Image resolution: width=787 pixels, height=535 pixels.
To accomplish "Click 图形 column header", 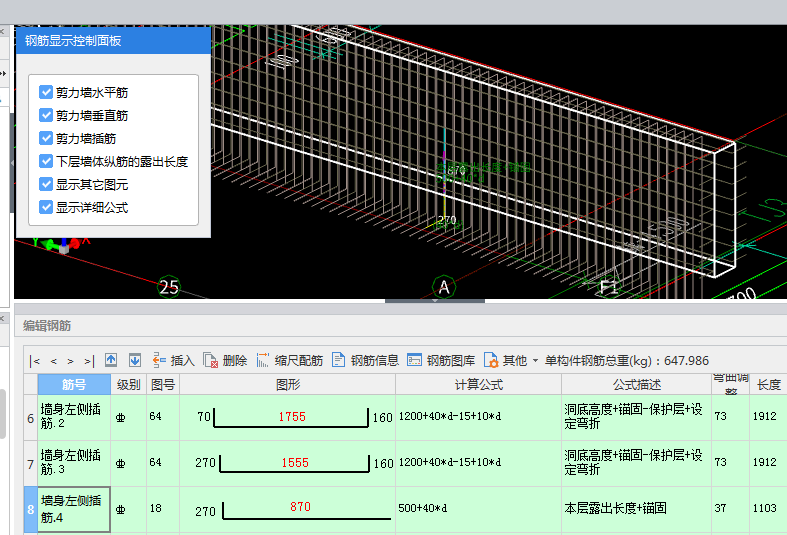I will [x=288, y=384].
